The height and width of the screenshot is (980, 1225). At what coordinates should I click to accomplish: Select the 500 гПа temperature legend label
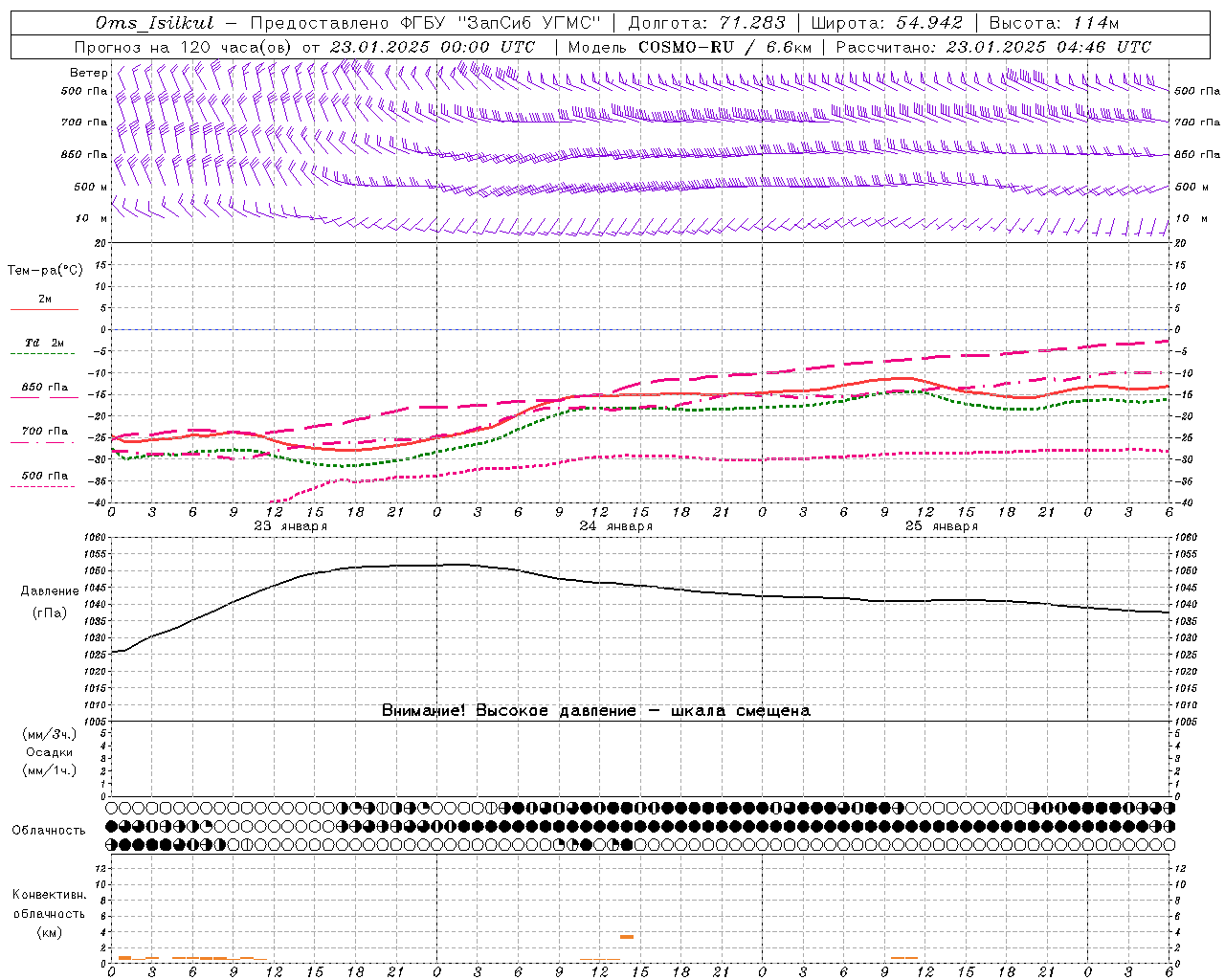pos(45,476)
